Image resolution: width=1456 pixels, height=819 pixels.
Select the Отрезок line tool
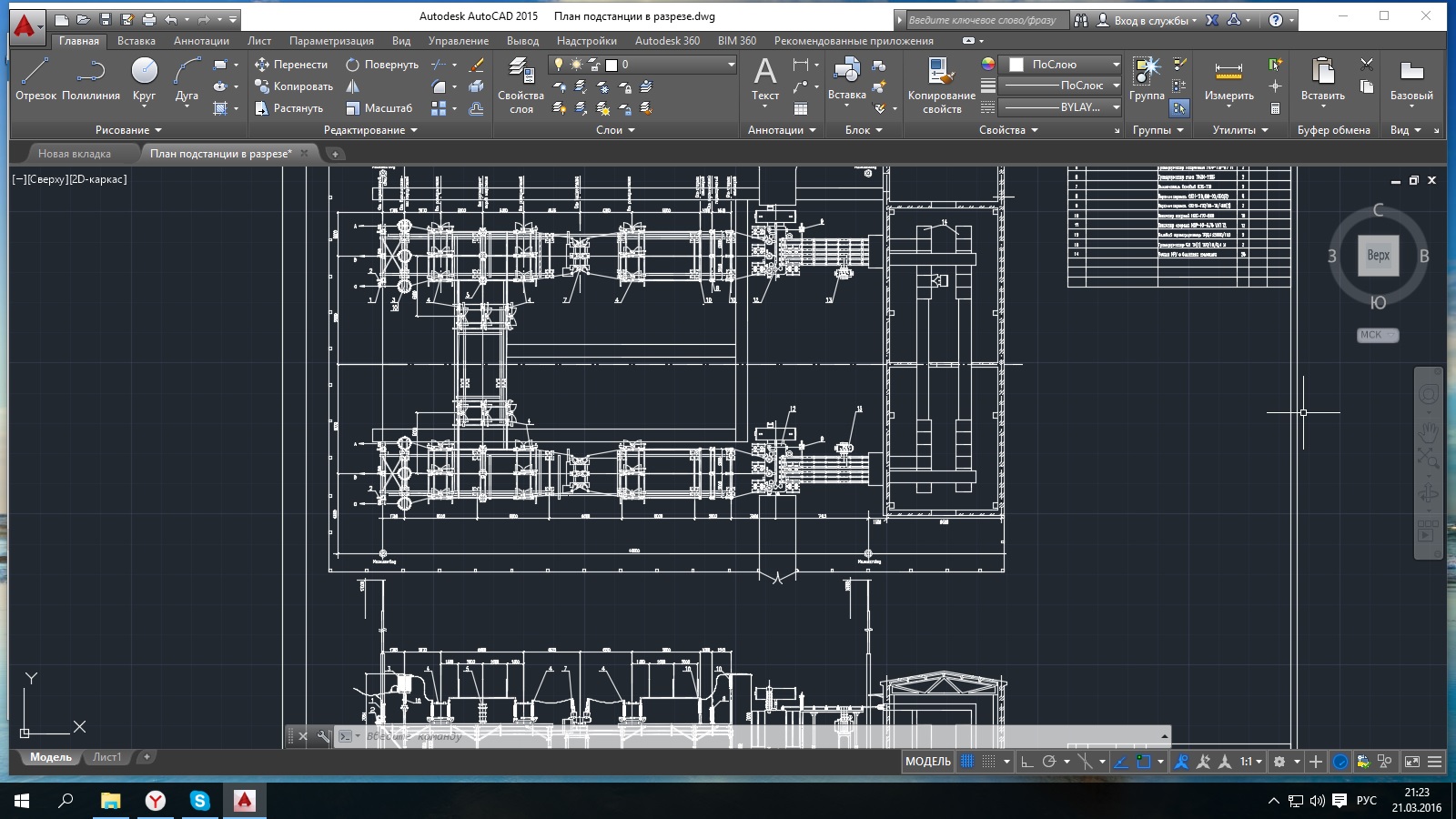(35, 79)
